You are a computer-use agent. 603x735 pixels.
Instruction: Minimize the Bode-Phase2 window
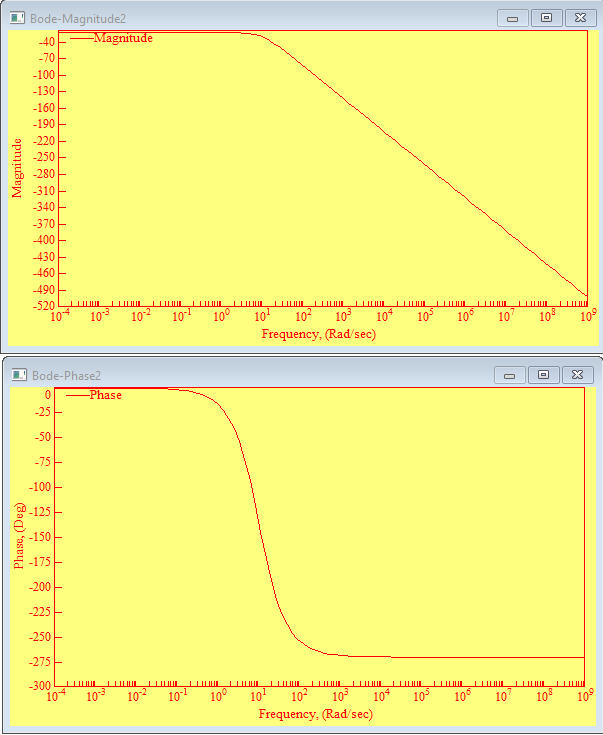[510, 375]
